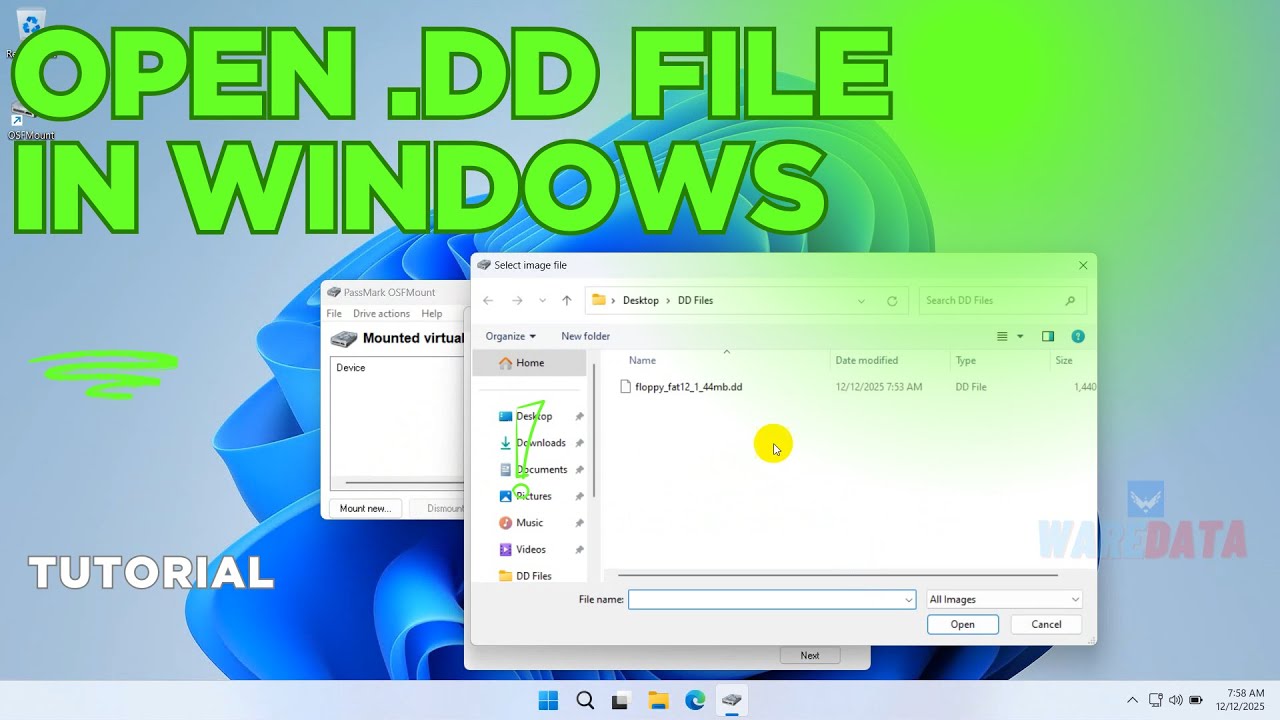Expand the All Images file type dropdown

1004,599
